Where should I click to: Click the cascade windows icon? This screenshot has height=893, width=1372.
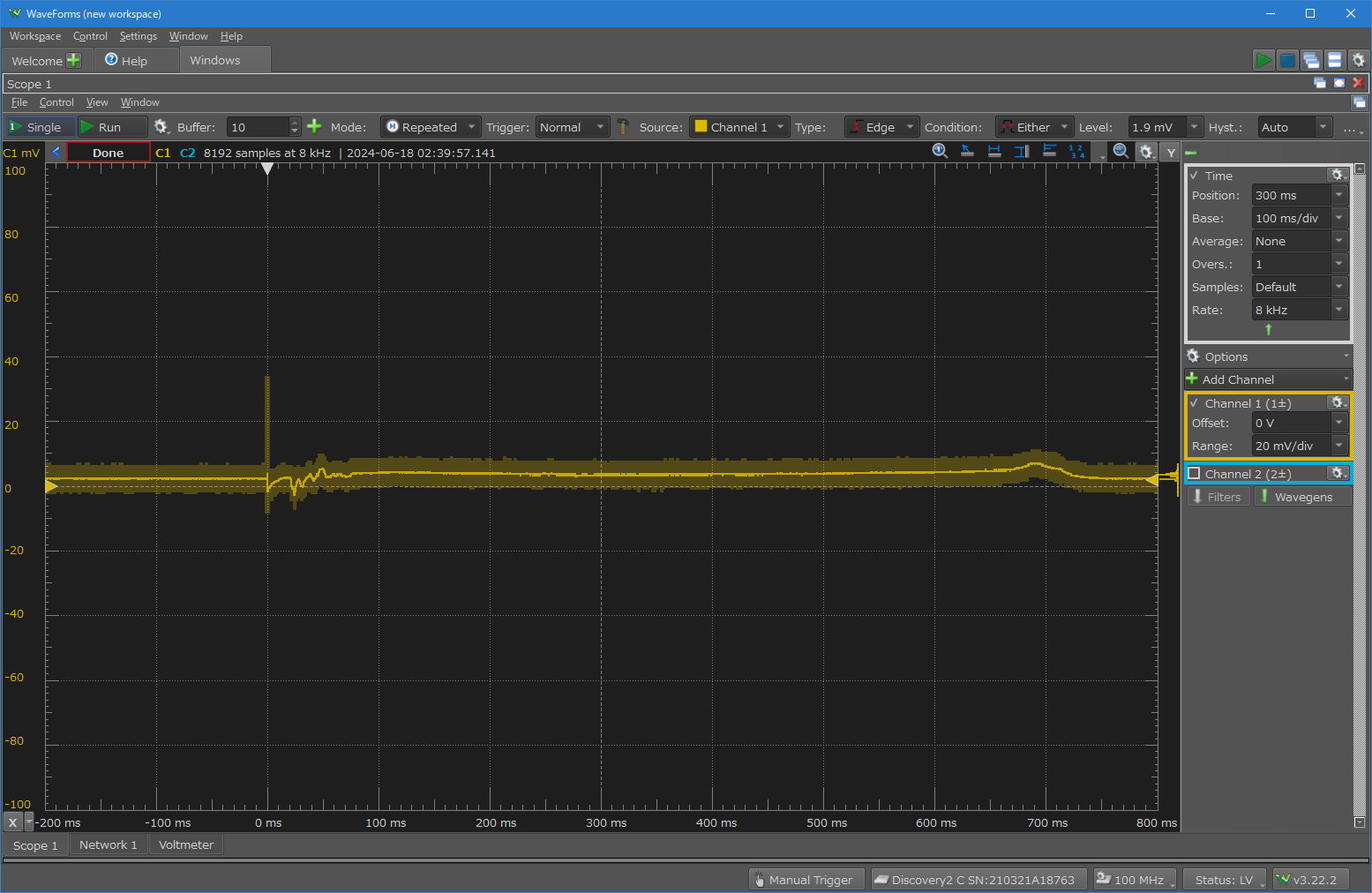coord(1311,60)
